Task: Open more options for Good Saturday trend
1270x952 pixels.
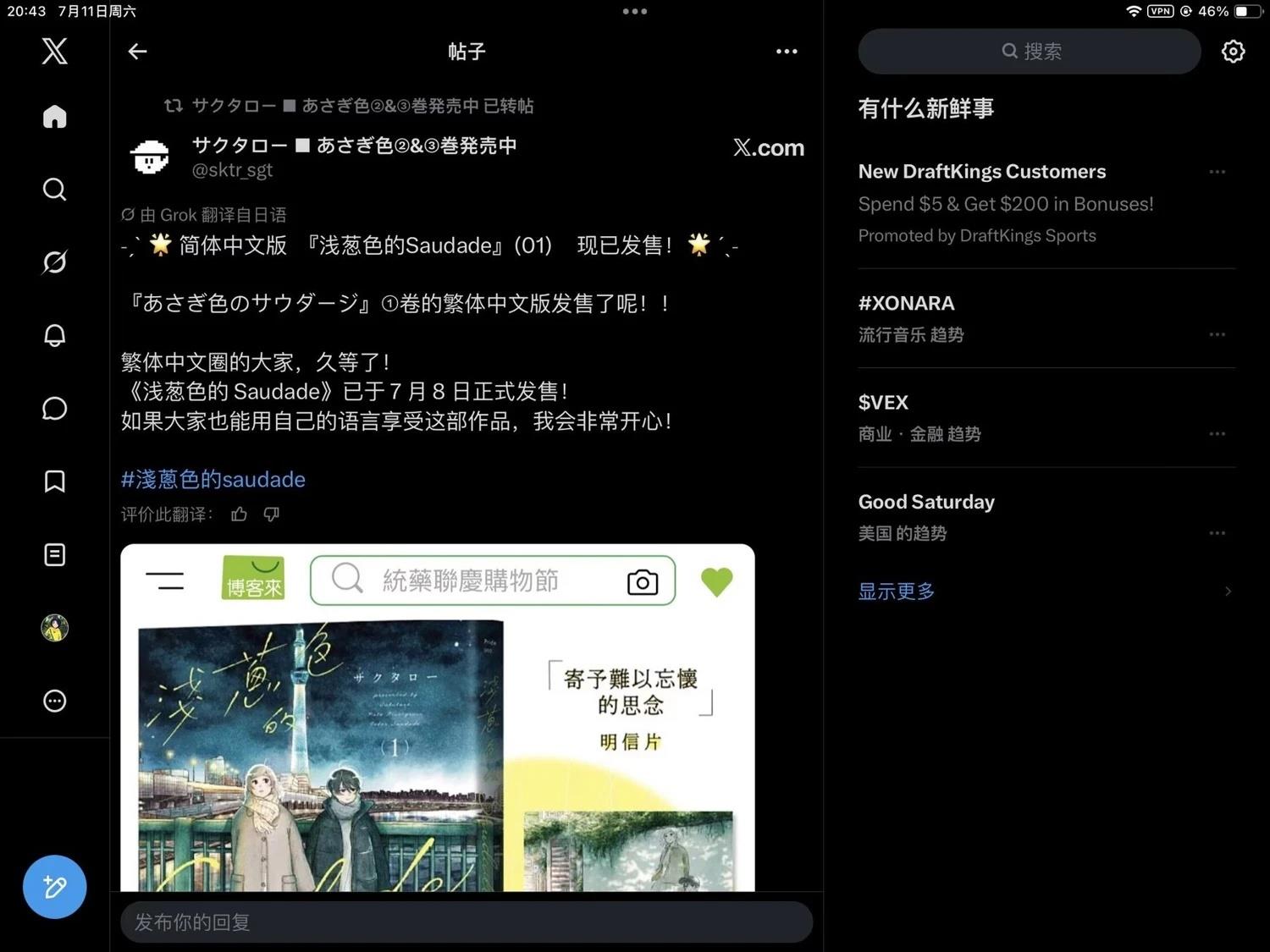Action: (x=1218, y=533)
